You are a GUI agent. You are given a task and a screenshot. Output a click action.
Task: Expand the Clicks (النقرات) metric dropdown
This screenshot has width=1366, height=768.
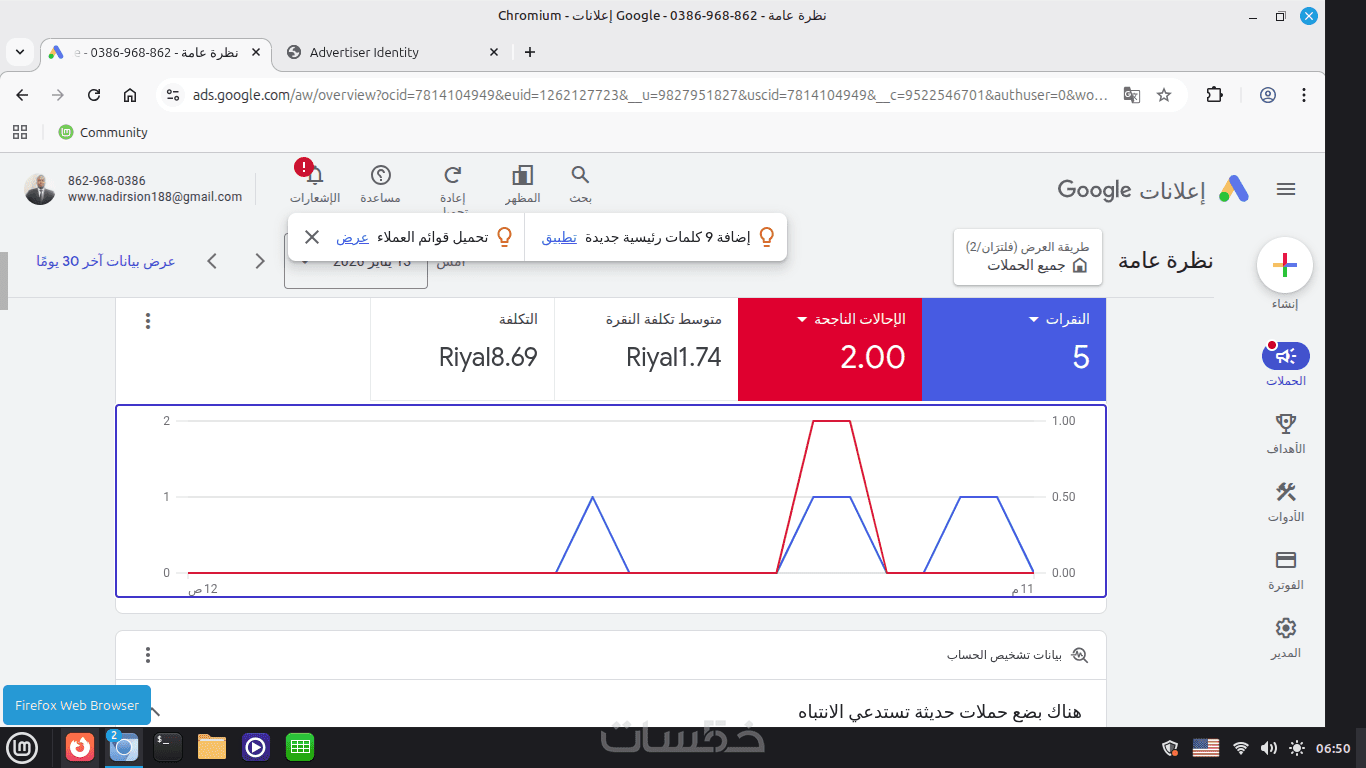[1034, 320]
